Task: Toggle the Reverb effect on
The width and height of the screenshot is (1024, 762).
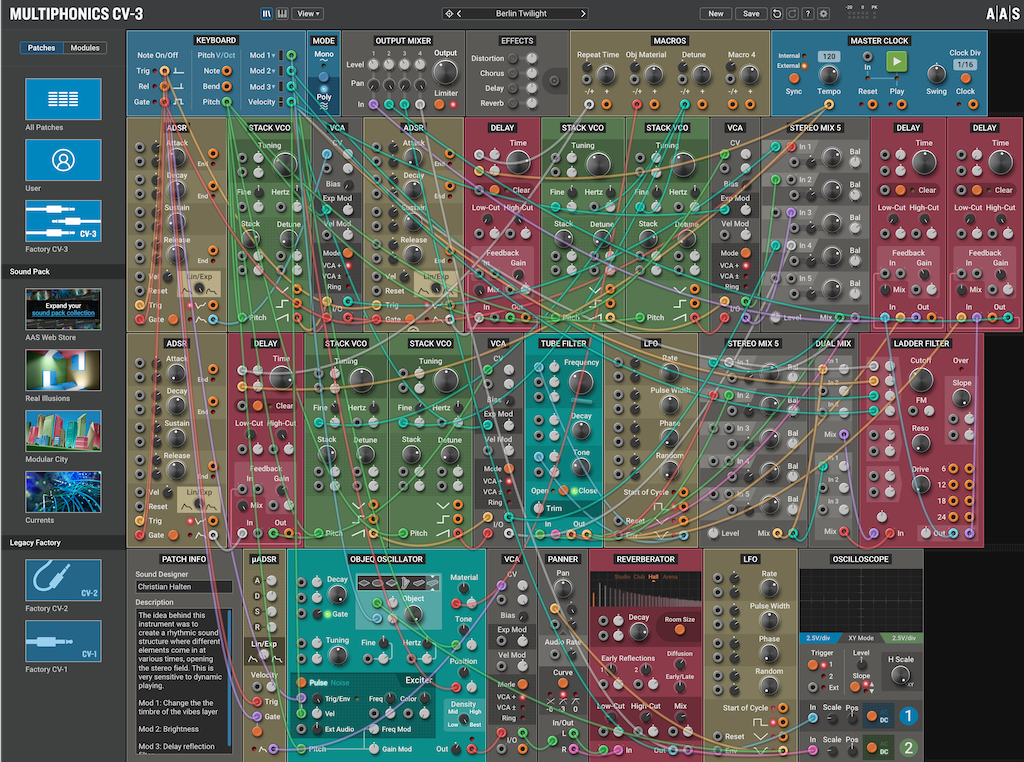Action: click(513, 103)
